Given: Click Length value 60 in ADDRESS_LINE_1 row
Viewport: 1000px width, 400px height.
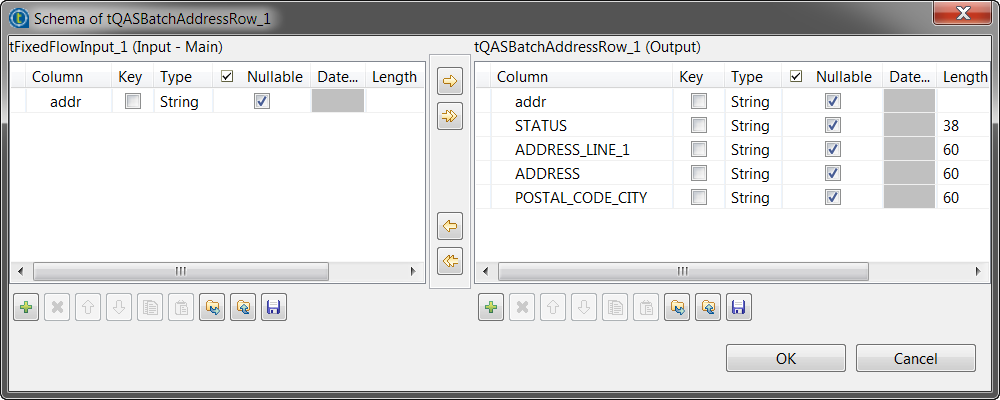Looking at the screenshot, I should click(950, 150).
